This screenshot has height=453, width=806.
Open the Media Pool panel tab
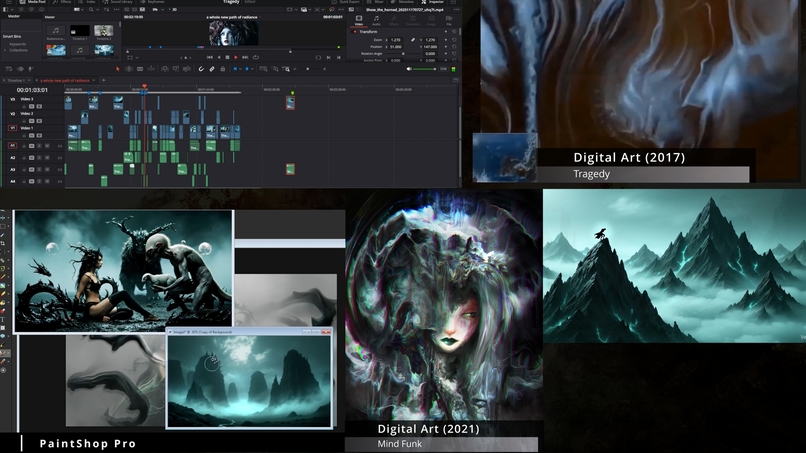tap(32, 2)
